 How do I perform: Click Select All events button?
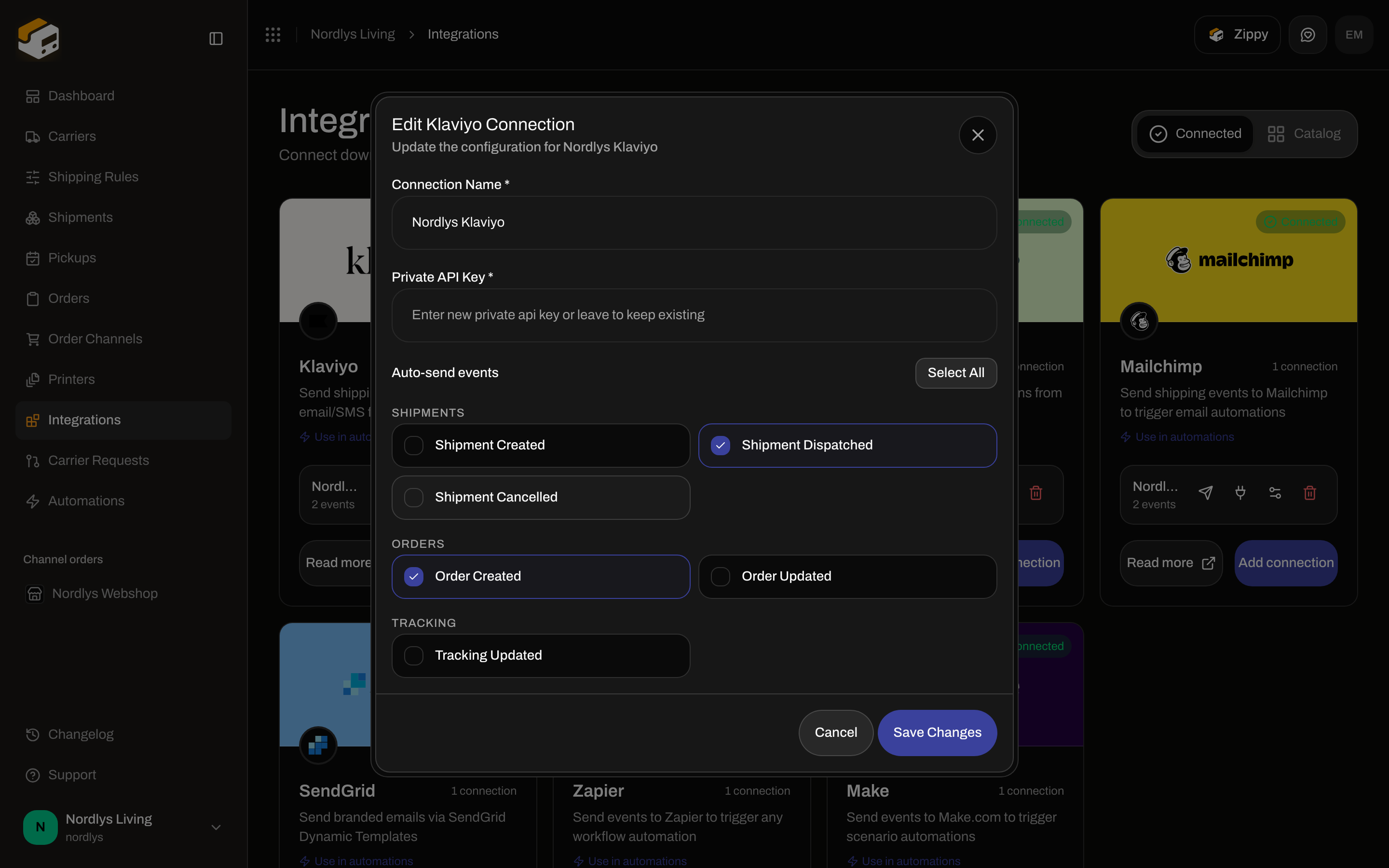pyautogui.click(x=955, y=373)
